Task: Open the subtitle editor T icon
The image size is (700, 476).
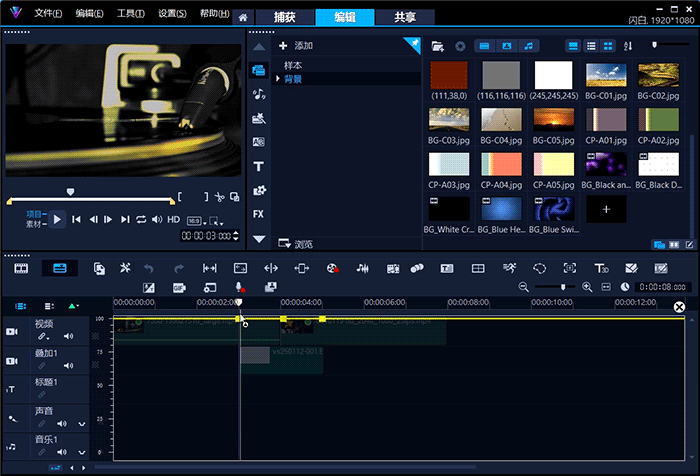Action: [x=447, y=268]
